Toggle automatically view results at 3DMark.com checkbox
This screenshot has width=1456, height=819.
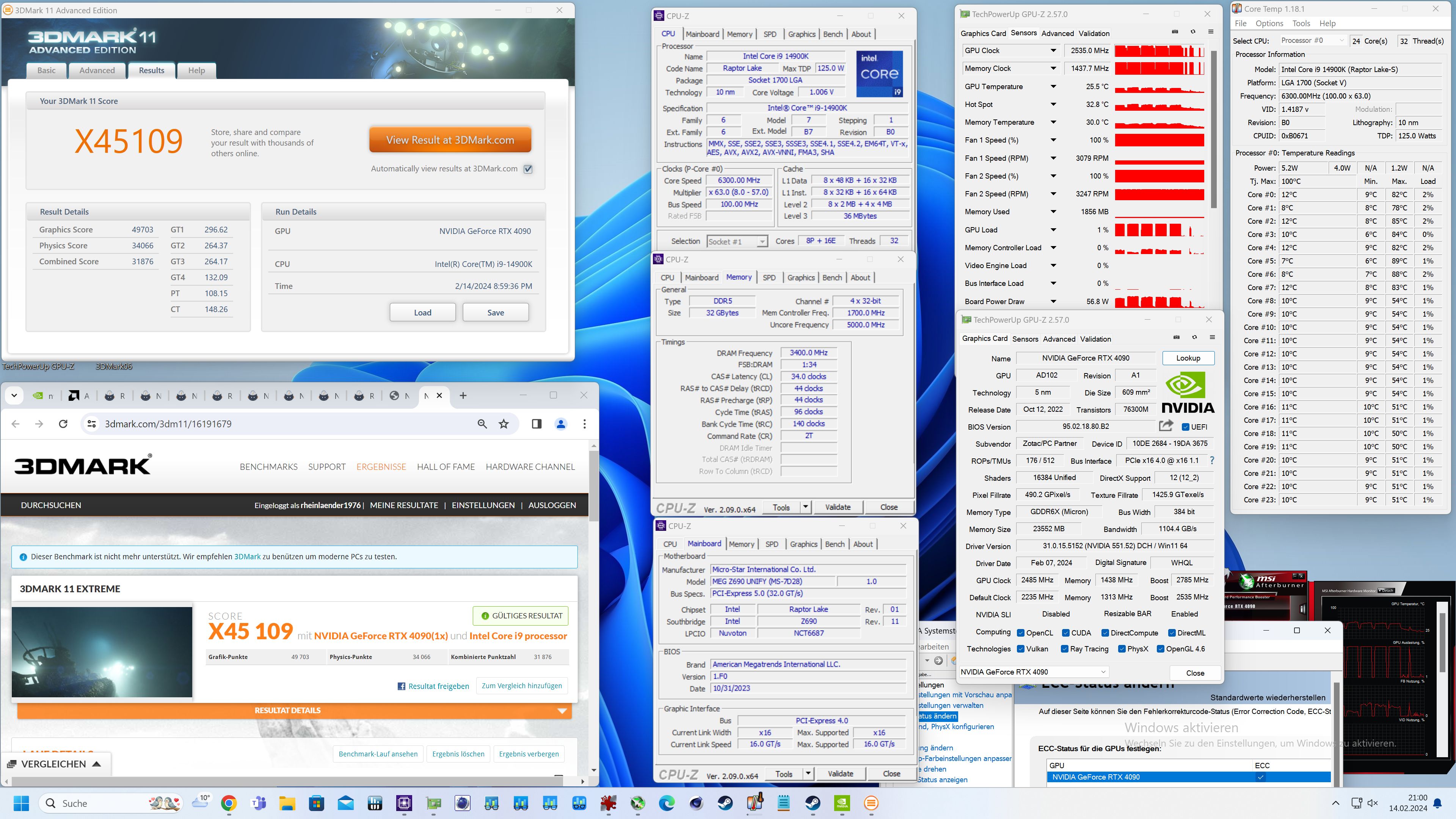pos(528,168)
